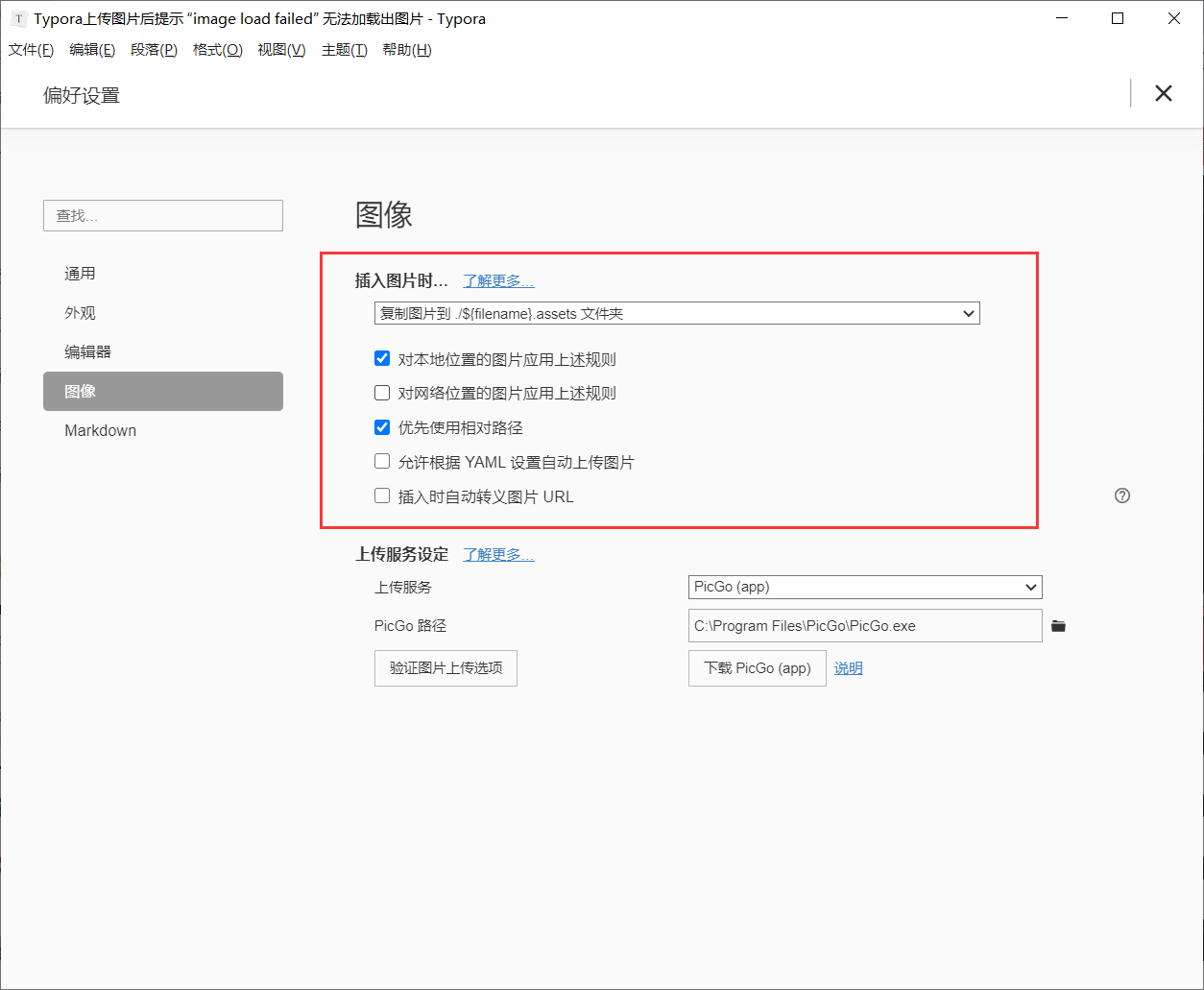1204x990 pixels.
Task: Open the 了解更多 link beside 插入图片时
Action: pyautogui.click(x=498, y=280)
